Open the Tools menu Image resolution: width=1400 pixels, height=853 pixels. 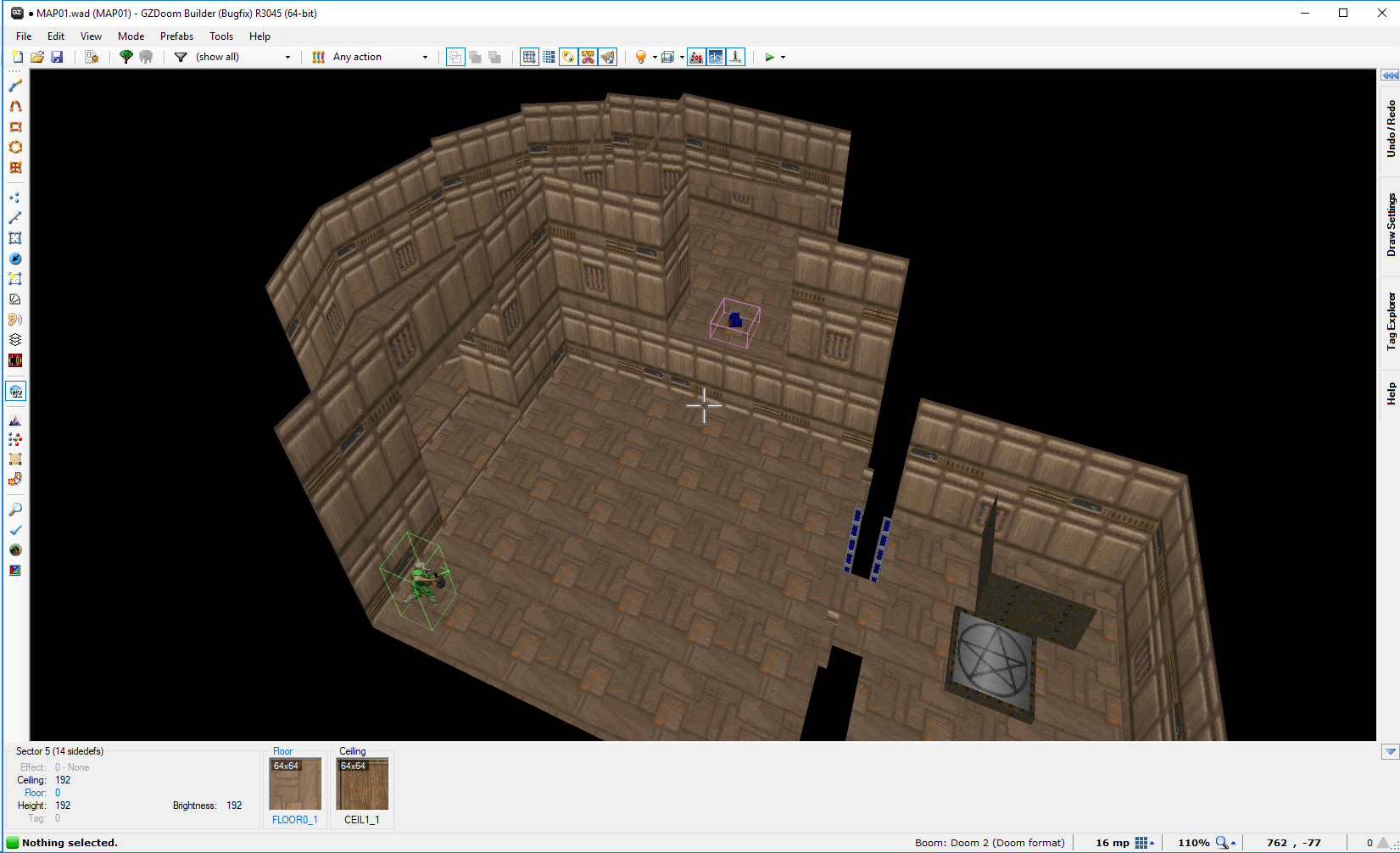221,36
